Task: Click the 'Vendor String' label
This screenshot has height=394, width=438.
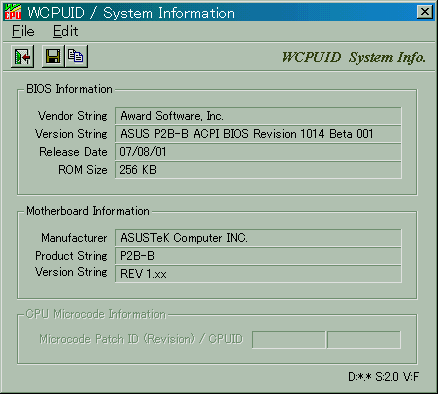Action: coord(73,116)
